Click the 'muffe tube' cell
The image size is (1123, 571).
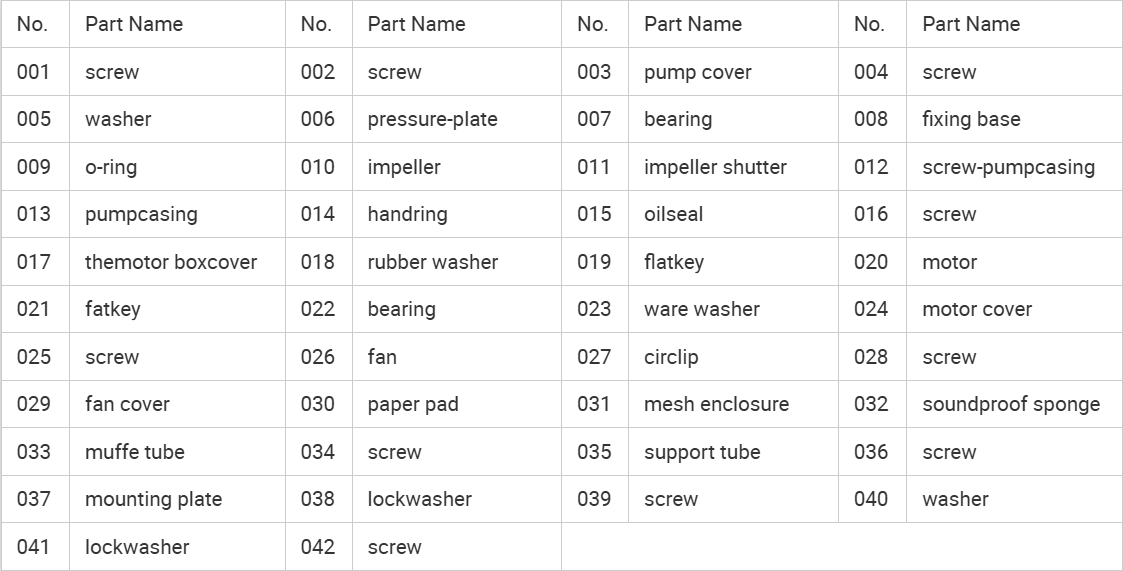[x=135, y=452]
